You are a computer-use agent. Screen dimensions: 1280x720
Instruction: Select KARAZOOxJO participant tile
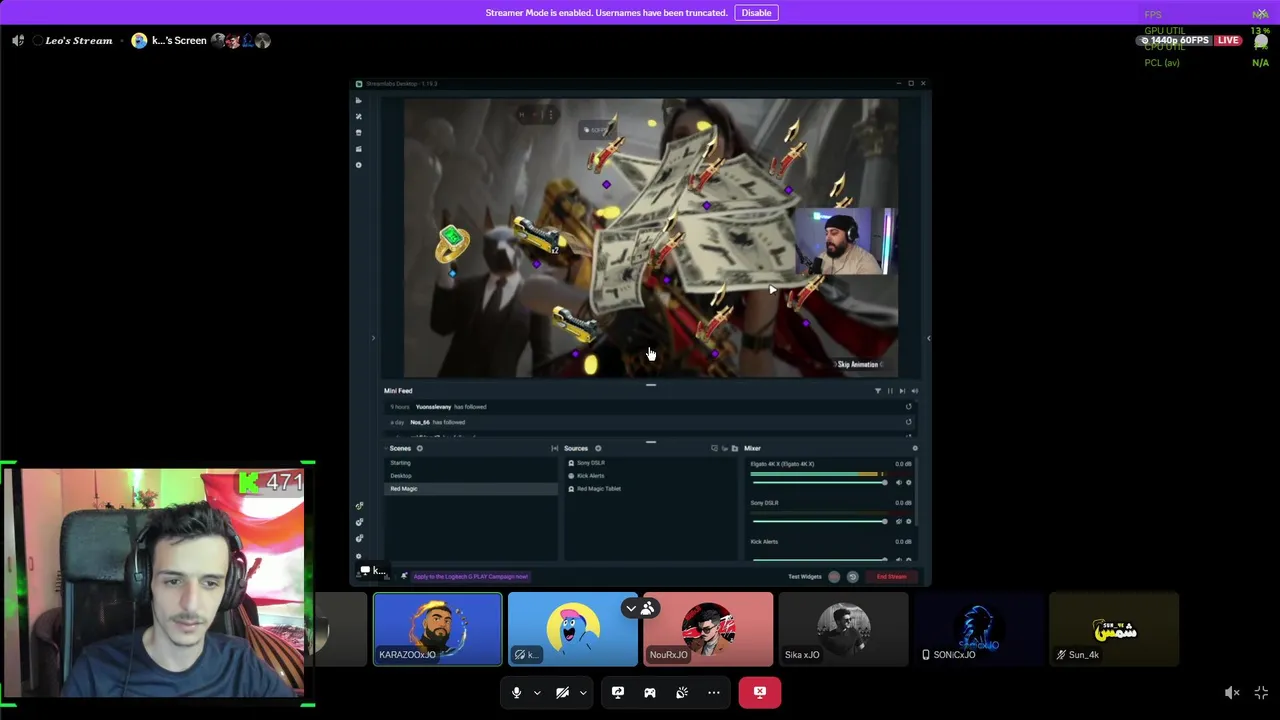click(438, 629)
